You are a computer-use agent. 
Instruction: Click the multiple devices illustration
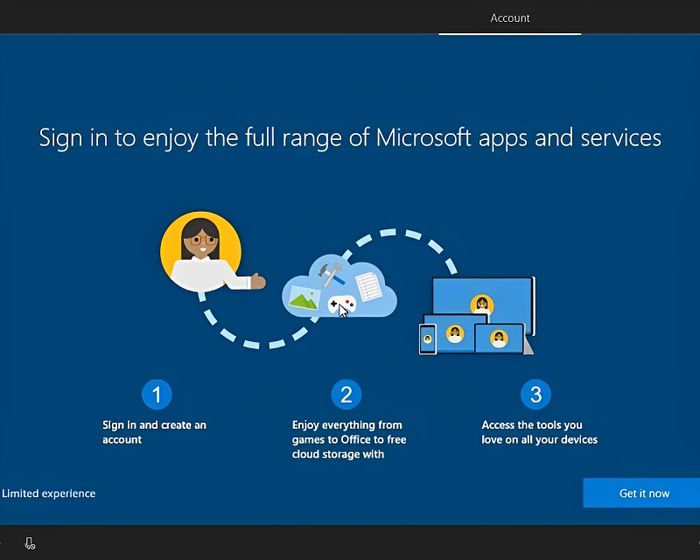[x=477, y=316]
